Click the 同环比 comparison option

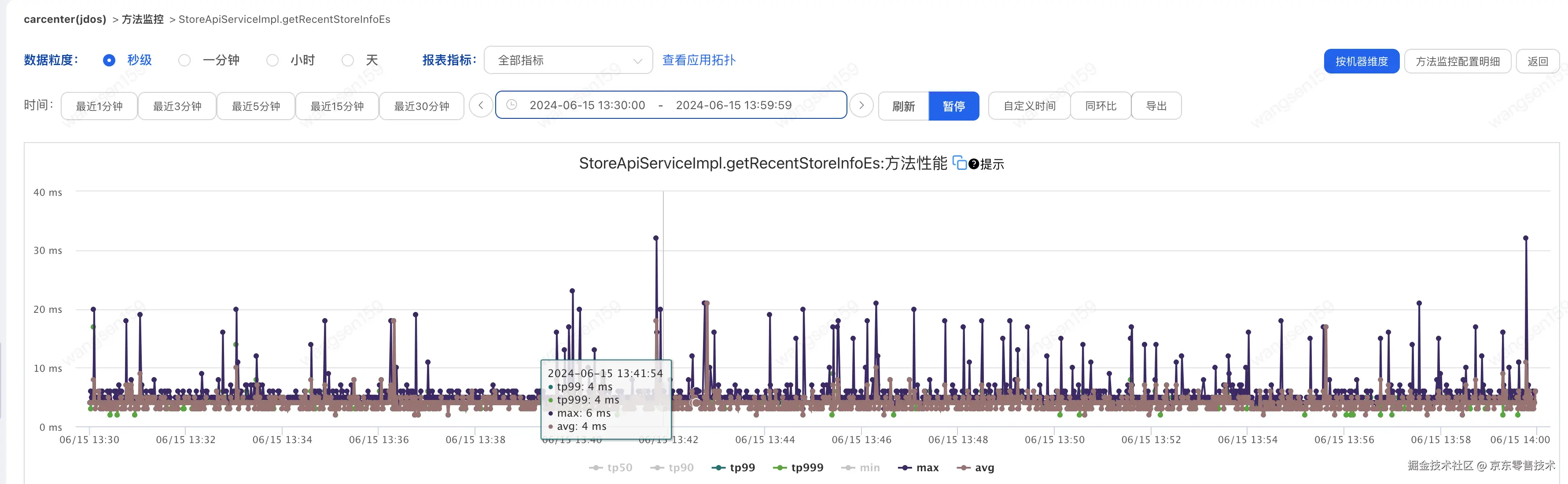coord(1101,106)
